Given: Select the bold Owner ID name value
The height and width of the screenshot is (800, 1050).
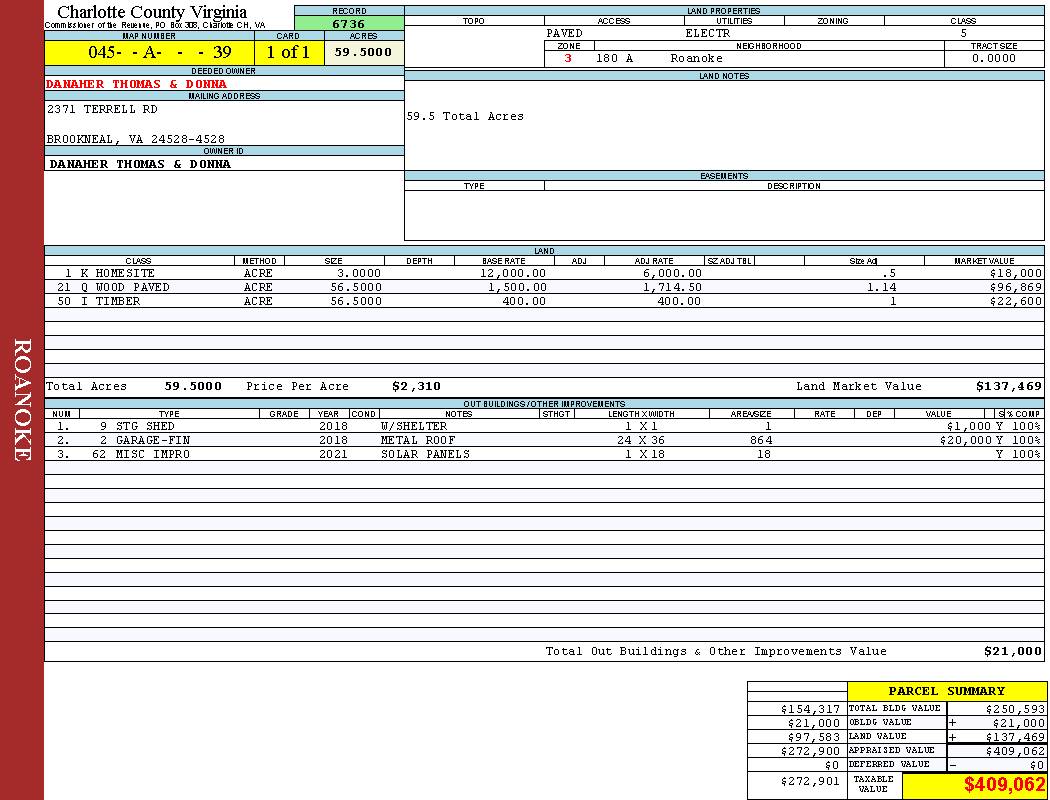Looking at the screenshot, I should [x=140, y=164].
